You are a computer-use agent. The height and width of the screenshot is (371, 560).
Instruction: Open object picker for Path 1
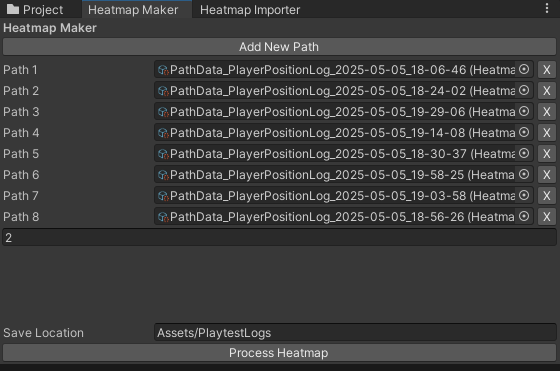tap(524, 69)
